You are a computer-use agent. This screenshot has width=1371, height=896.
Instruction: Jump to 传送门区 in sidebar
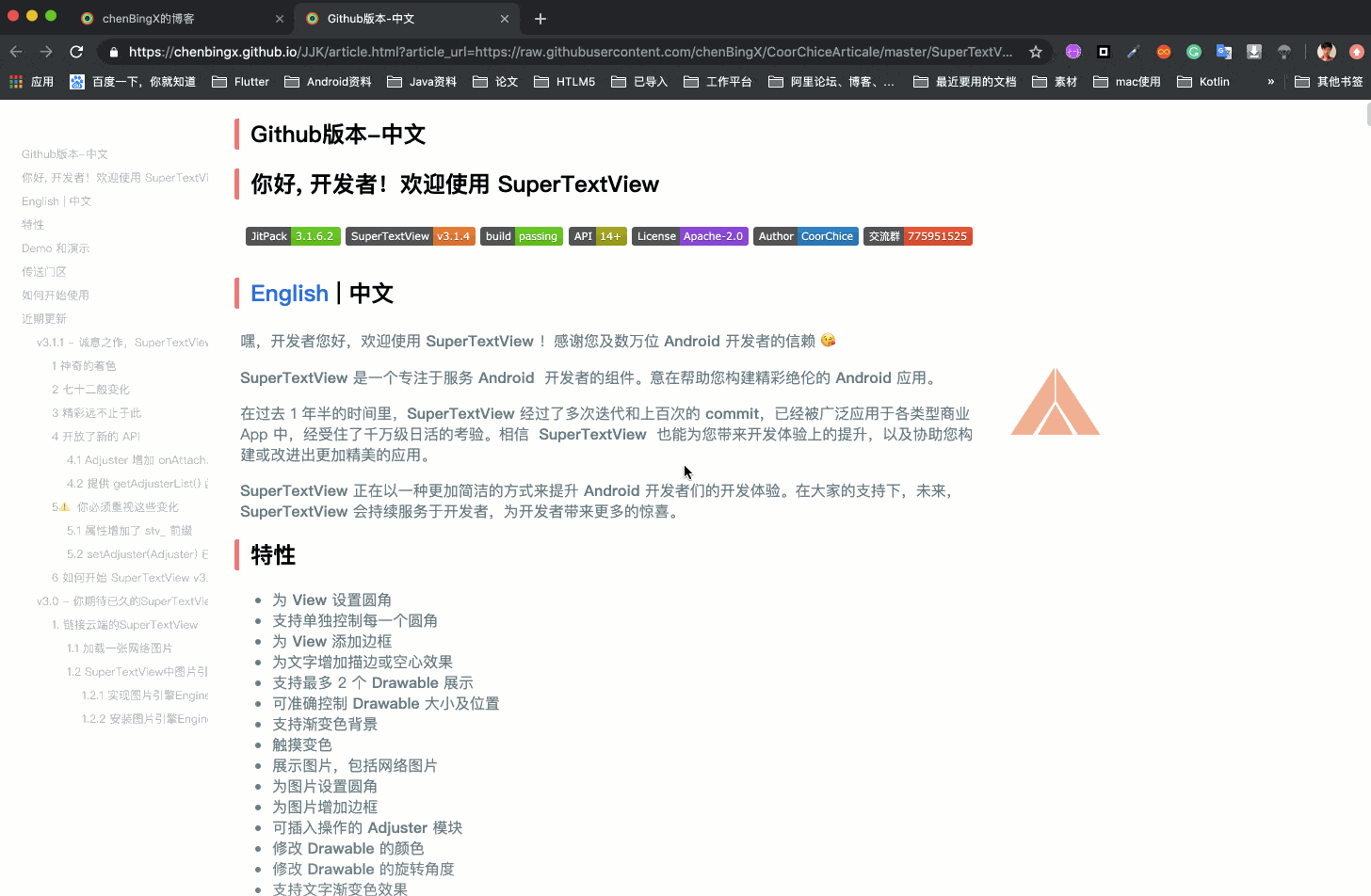[44, 272]
